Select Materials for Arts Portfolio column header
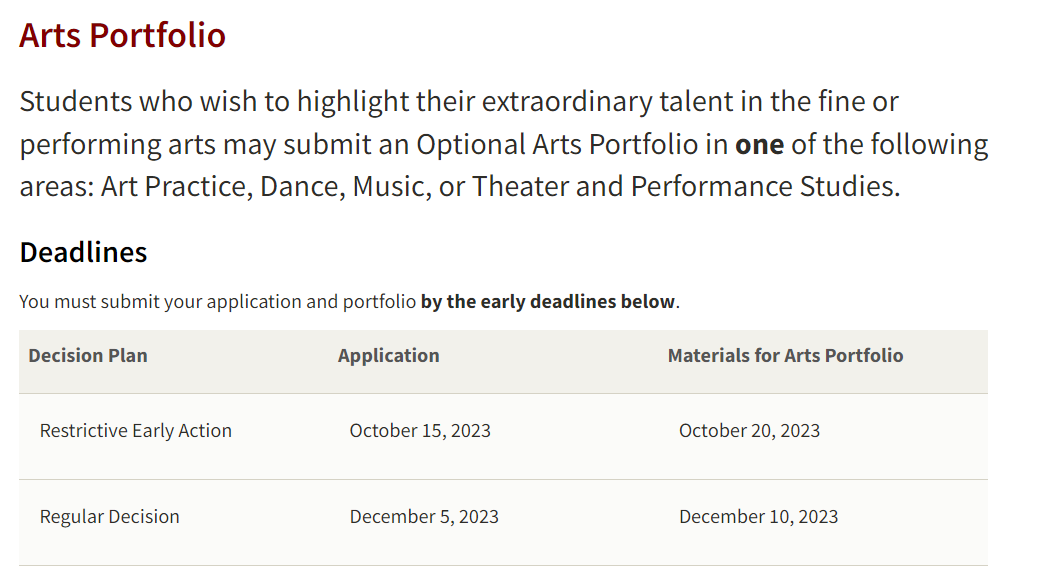 pos(785,355)
